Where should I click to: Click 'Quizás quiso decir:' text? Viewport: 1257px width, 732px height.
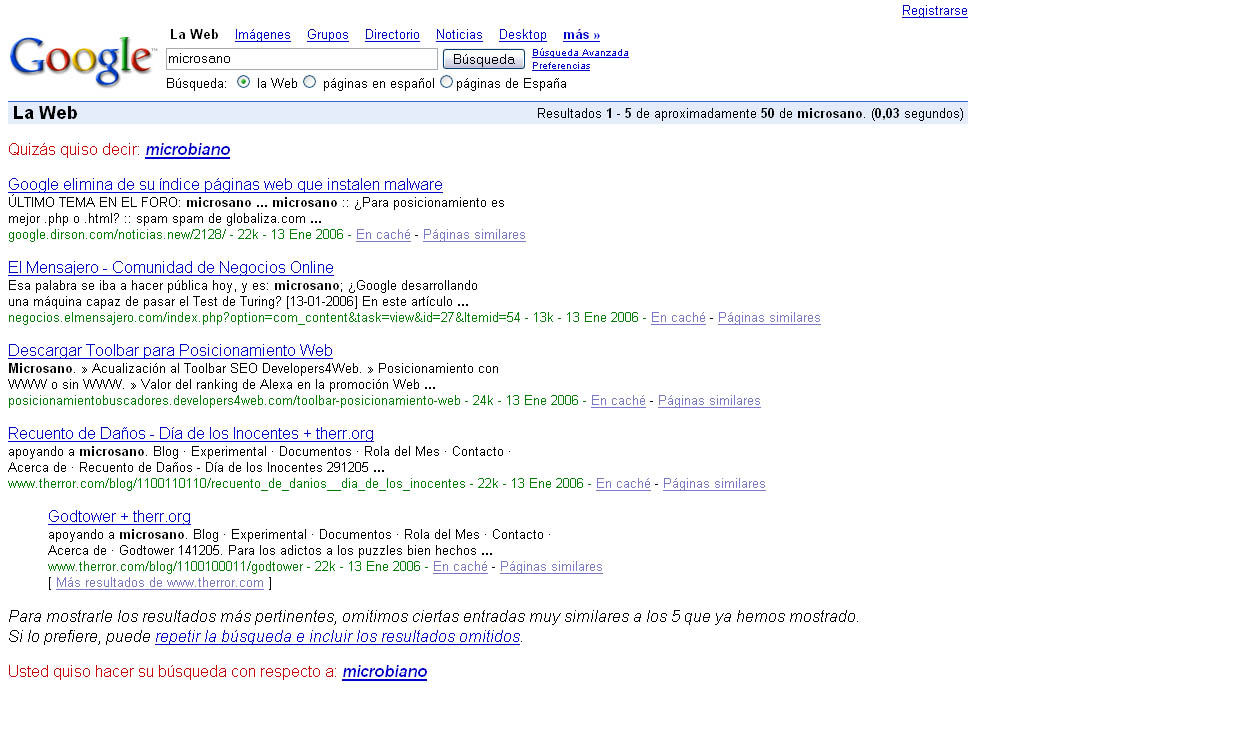click(74, 150)
